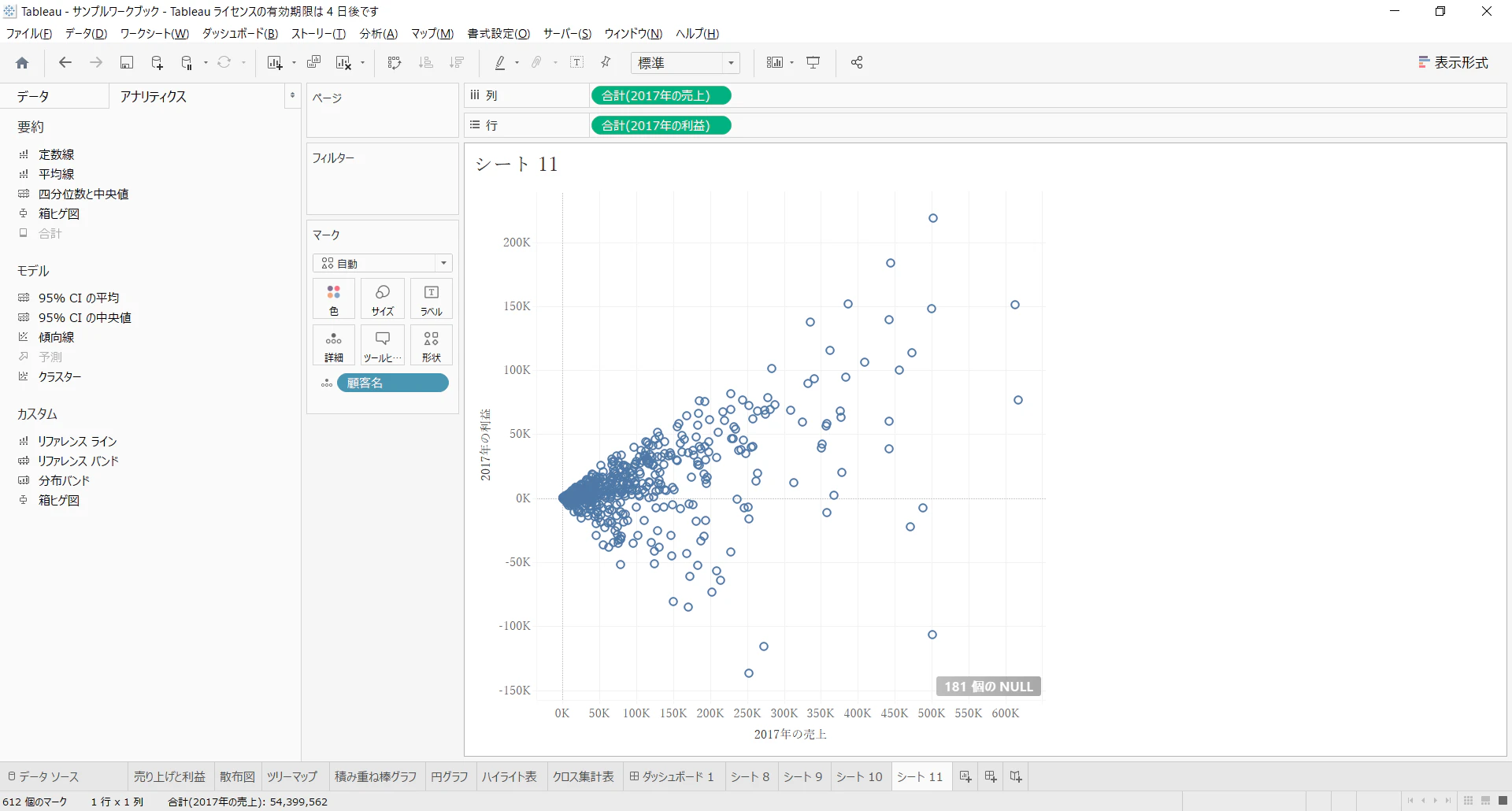Click the highlight pen icon

coord(499,63)
